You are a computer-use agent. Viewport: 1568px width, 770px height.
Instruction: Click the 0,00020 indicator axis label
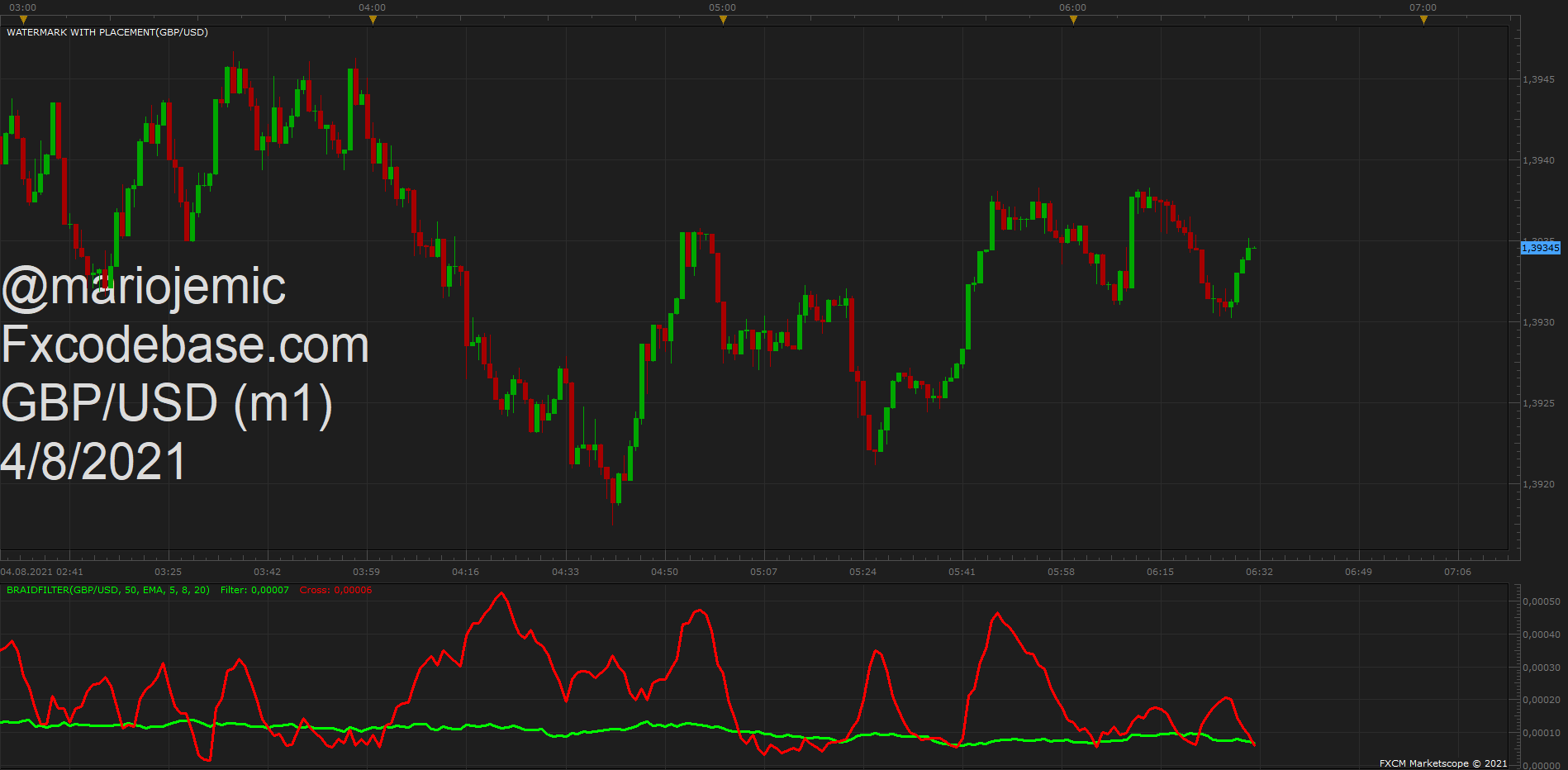[1542, 700]
